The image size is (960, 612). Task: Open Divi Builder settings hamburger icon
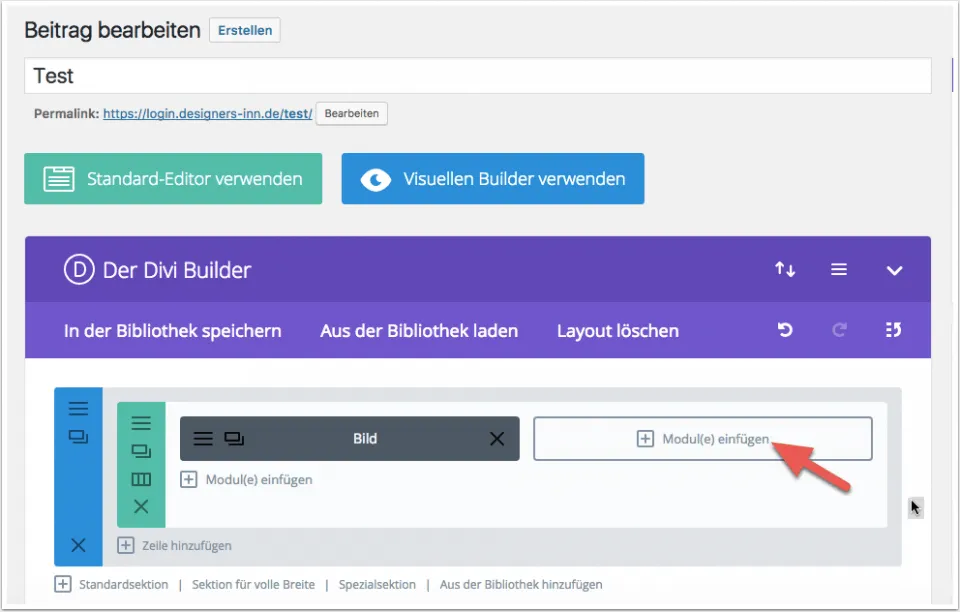click(x=839, y=270)
